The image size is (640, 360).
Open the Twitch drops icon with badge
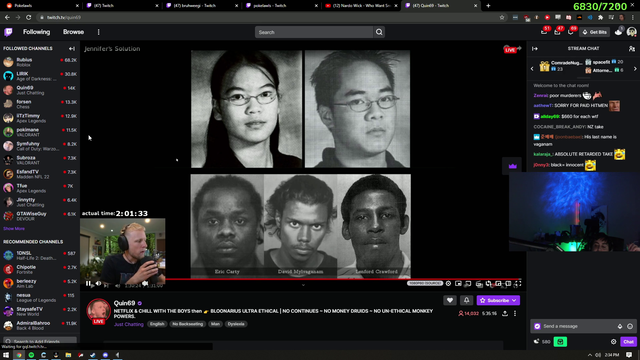(x=619, y=32)
